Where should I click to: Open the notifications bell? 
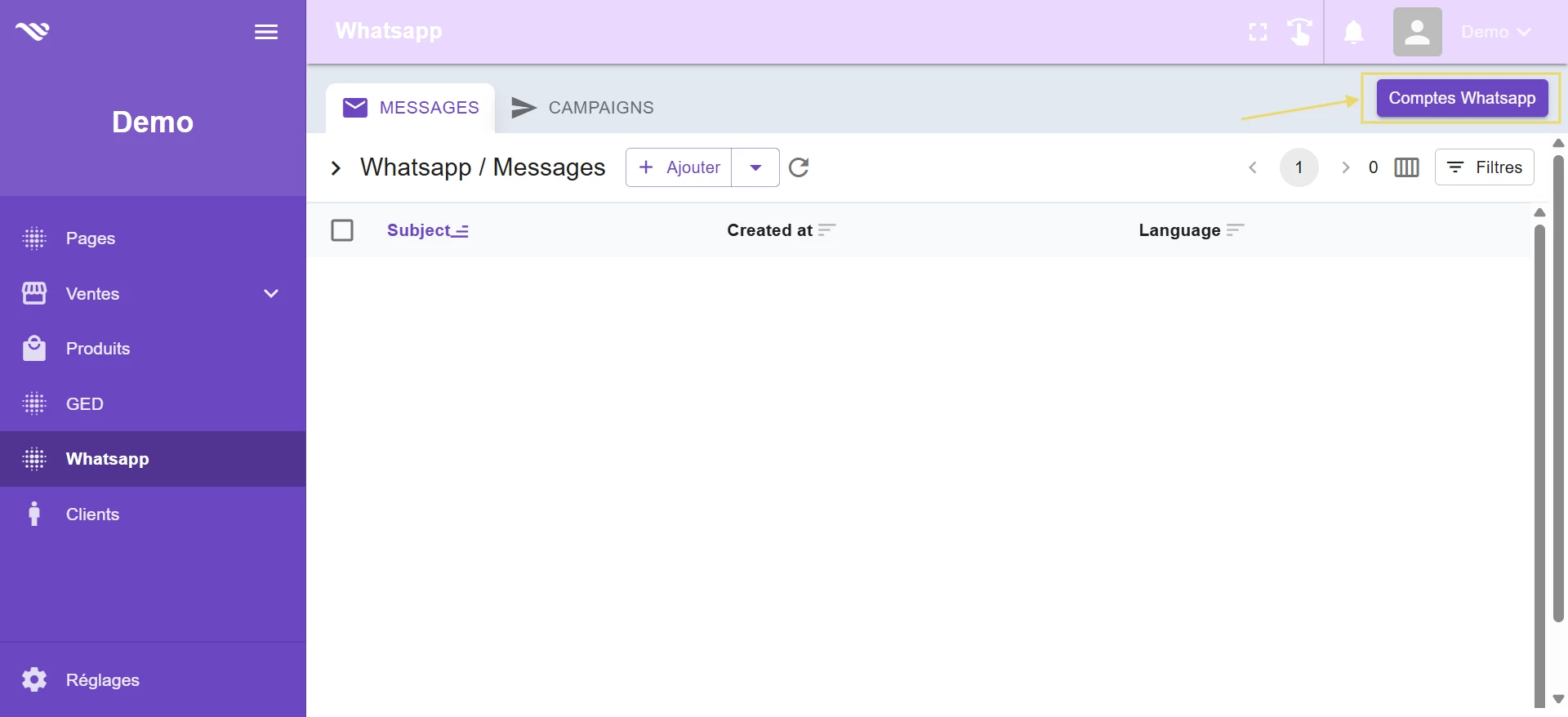pyautogui.click(x=1353, y=32)
